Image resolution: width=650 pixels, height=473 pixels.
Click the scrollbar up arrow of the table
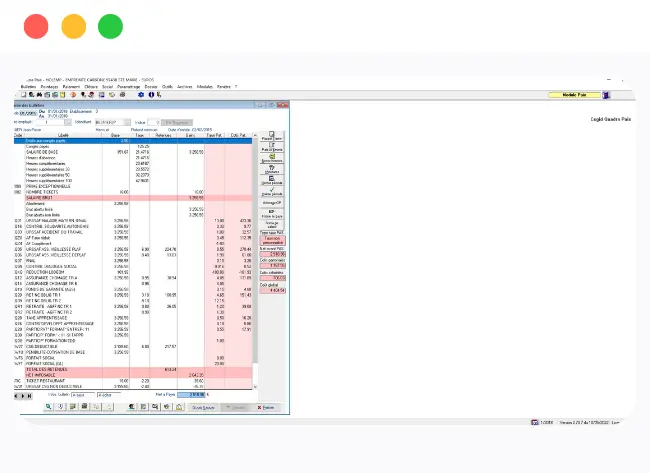[x=255, y=135]
